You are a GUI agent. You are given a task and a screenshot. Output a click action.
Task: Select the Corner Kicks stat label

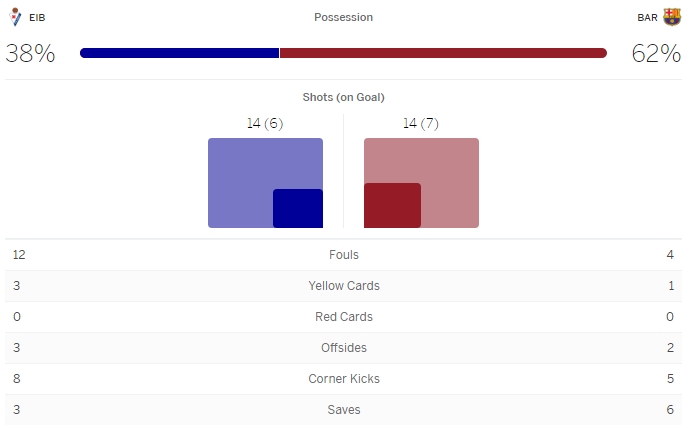343,379
